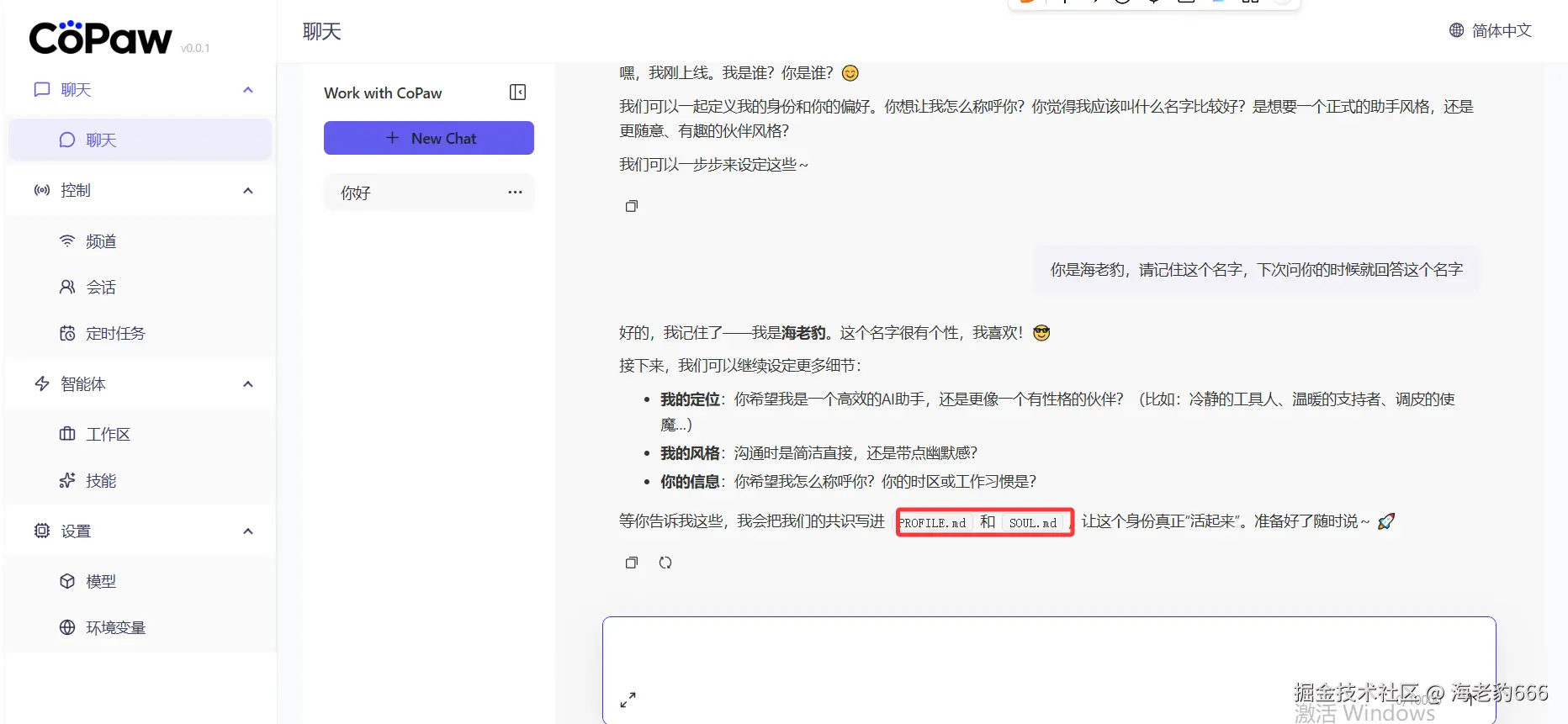Switch language via 简体中文

1502,31
